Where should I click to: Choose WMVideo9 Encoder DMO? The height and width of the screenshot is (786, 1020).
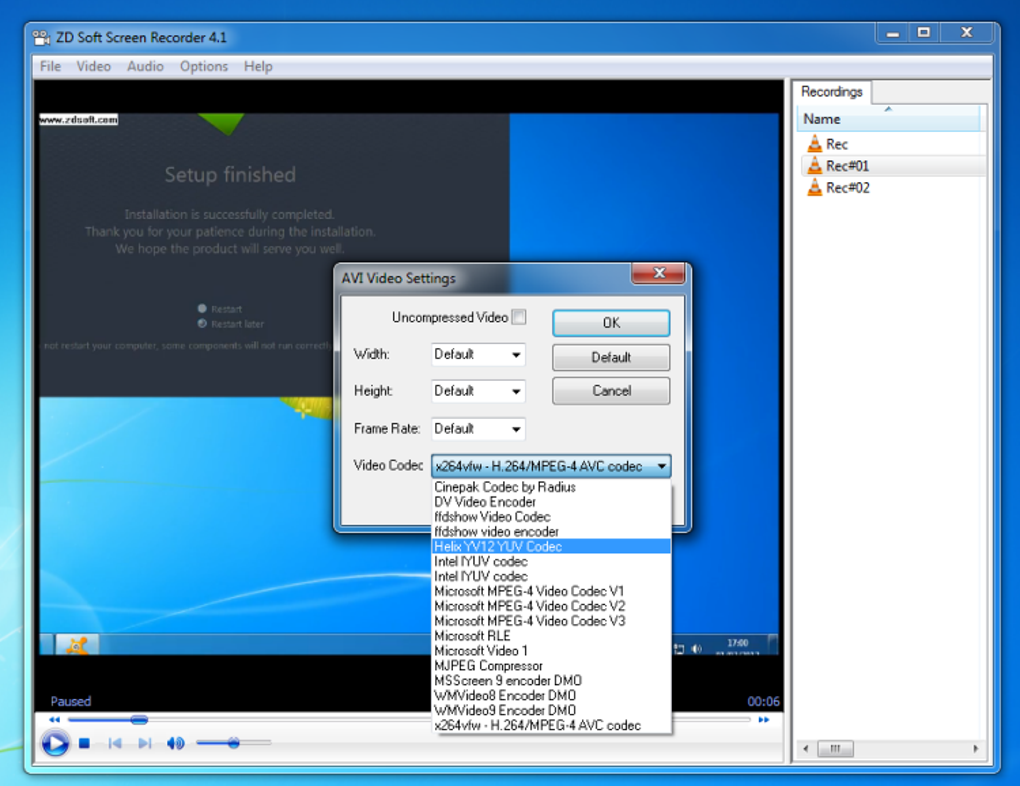click(x=551, y=711)
